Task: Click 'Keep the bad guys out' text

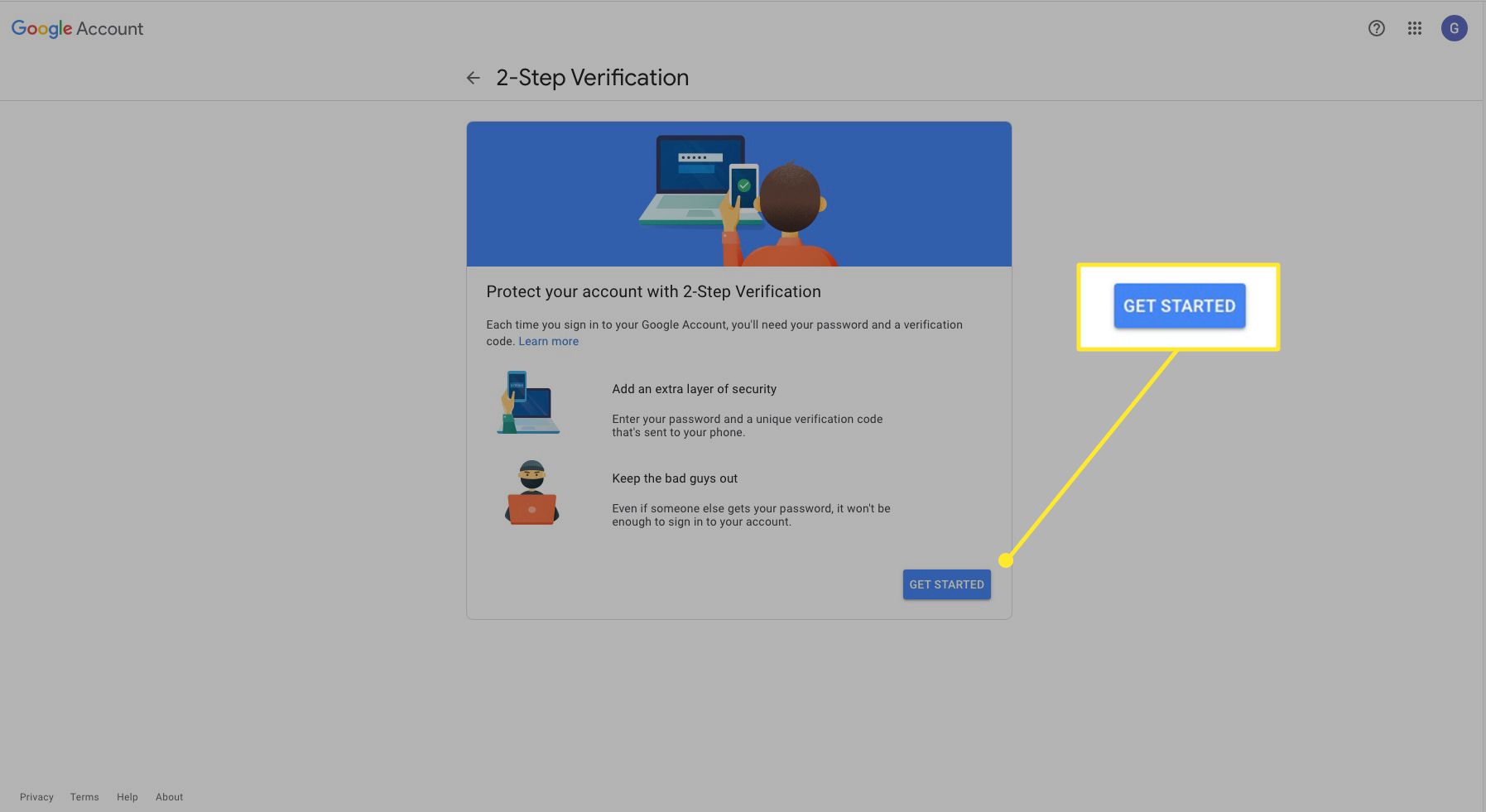Action: [x=675, y=478]
